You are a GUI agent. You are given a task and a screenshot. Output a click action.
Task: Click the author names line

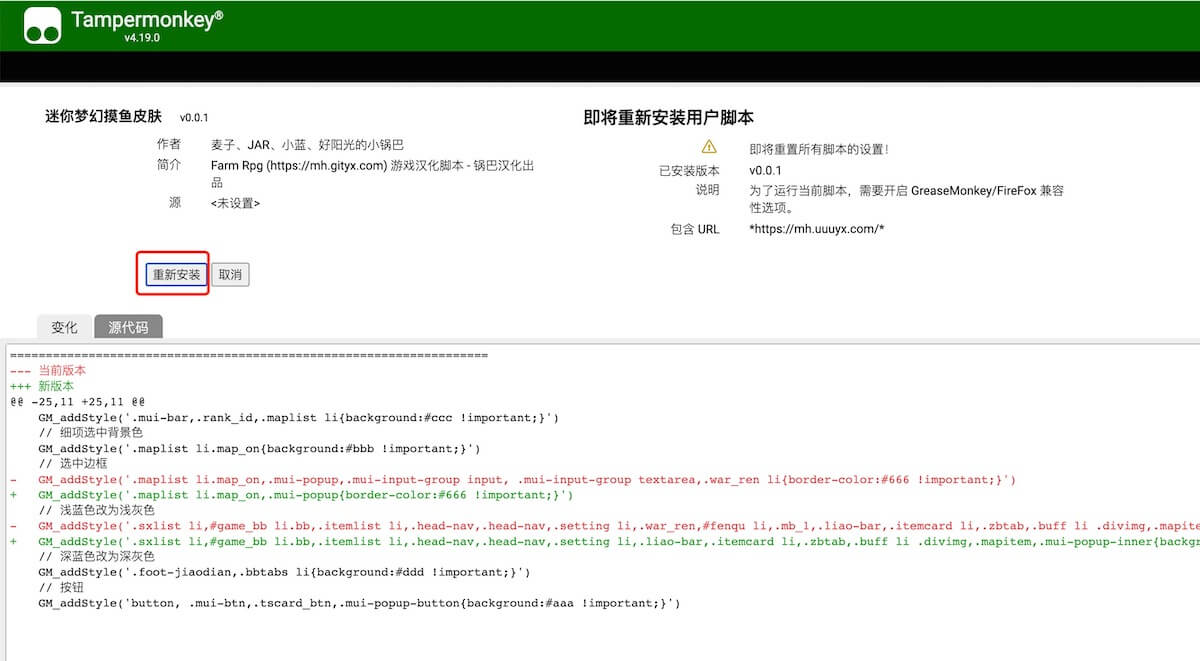307,145
